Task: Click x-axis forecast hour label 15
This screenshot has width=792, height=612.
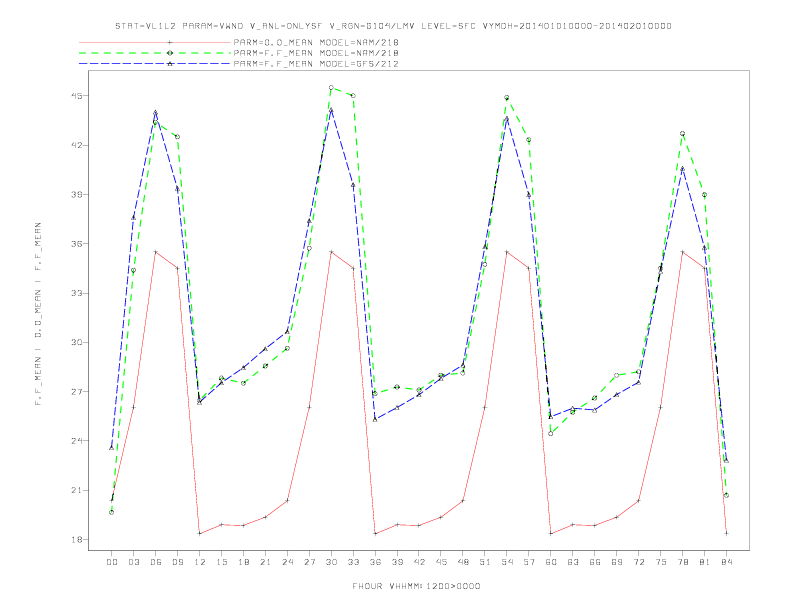Action: tap(221, 562)
